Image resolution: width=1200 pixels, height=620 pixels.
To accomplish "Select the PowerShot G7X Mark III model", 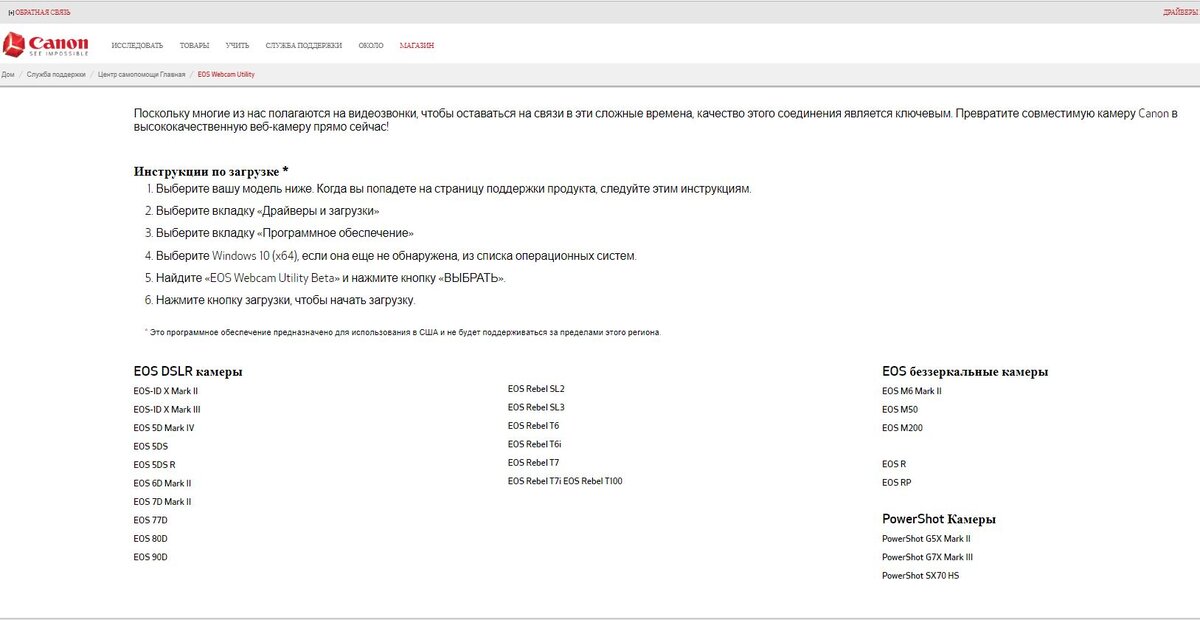I will pyautogui.click(x=927, y=557).
